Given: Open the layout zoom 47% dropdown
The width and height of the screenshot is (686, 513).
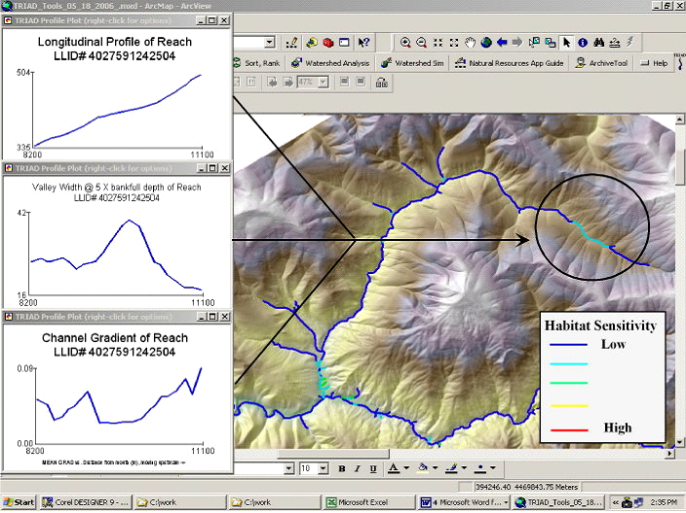Looking at the screenshot, I should (x=325, y=82).
